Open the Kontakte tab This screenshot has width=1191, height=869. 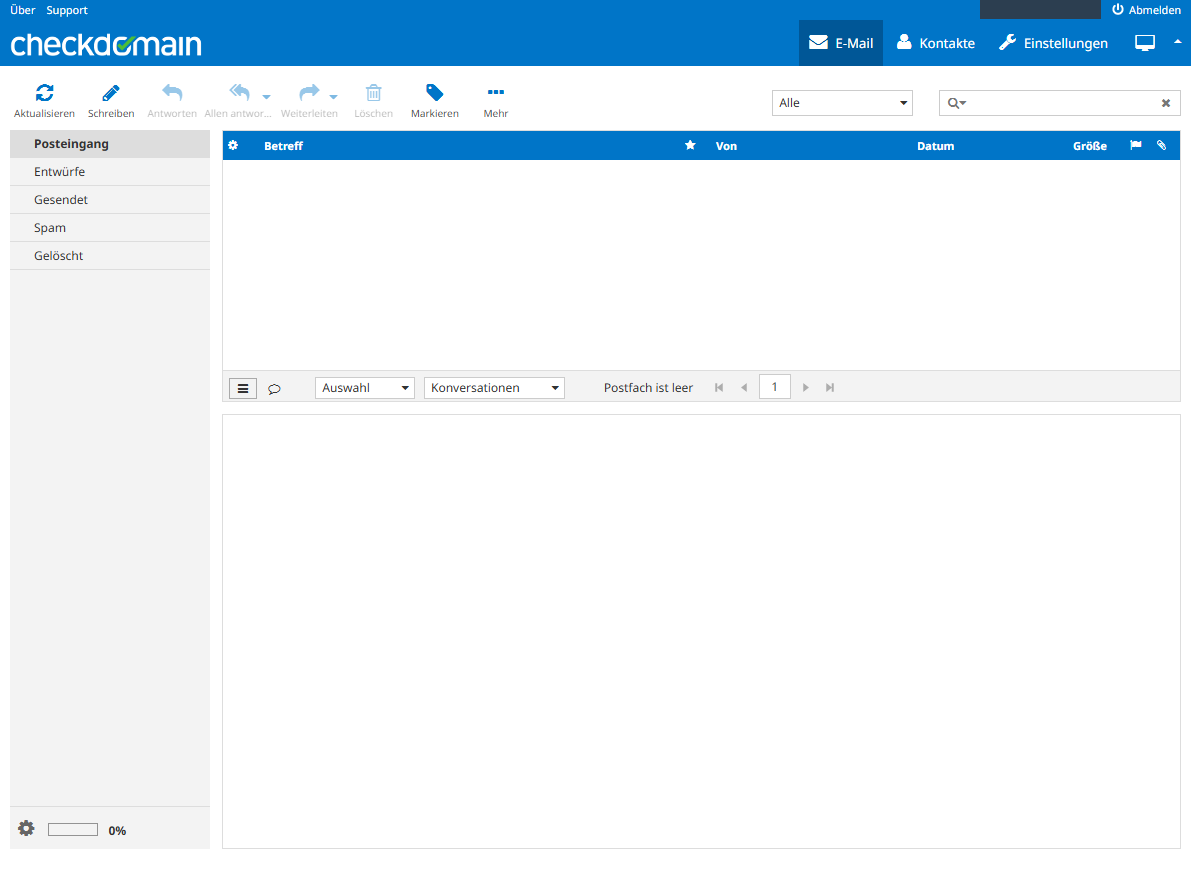pos(936,43)
